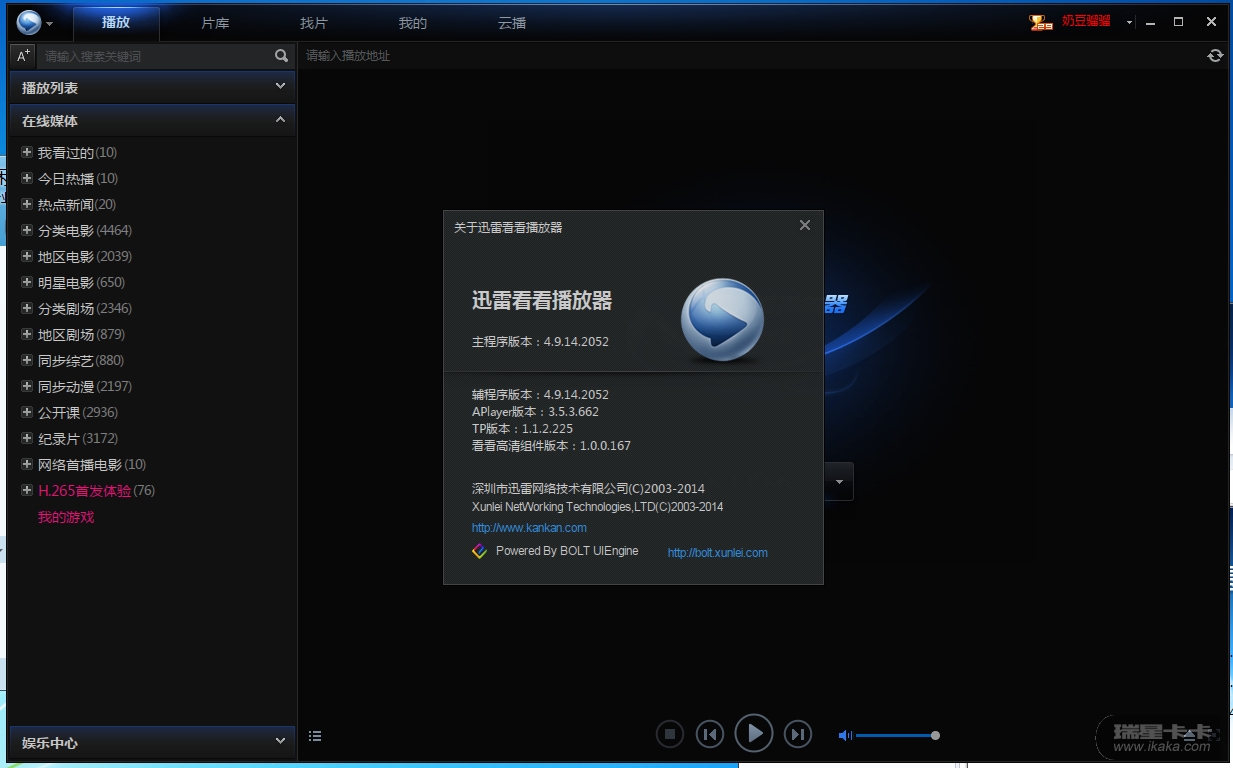Expand the 娱乐中心 panel
This screenshot has width=1233, height=768.
click(x=280, y=741)
